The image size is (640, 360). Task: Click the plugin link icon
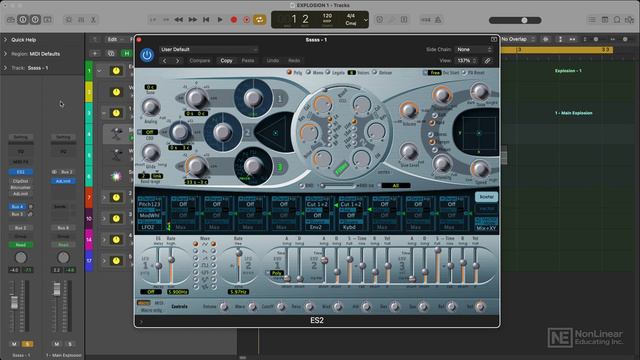pyautogui.click(x=487, y=61)
